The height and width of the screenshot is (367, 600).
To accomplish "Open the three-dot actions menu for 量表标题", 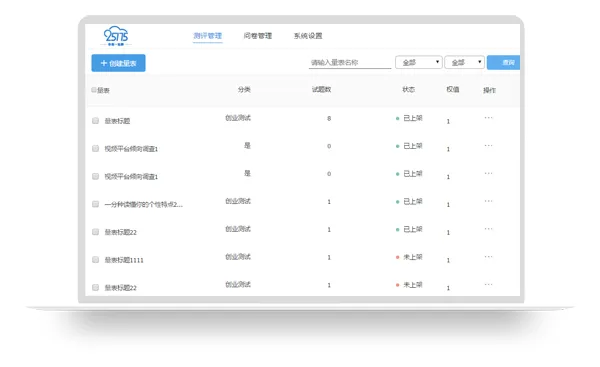I will pyautogui.click(x=488, y=118).
